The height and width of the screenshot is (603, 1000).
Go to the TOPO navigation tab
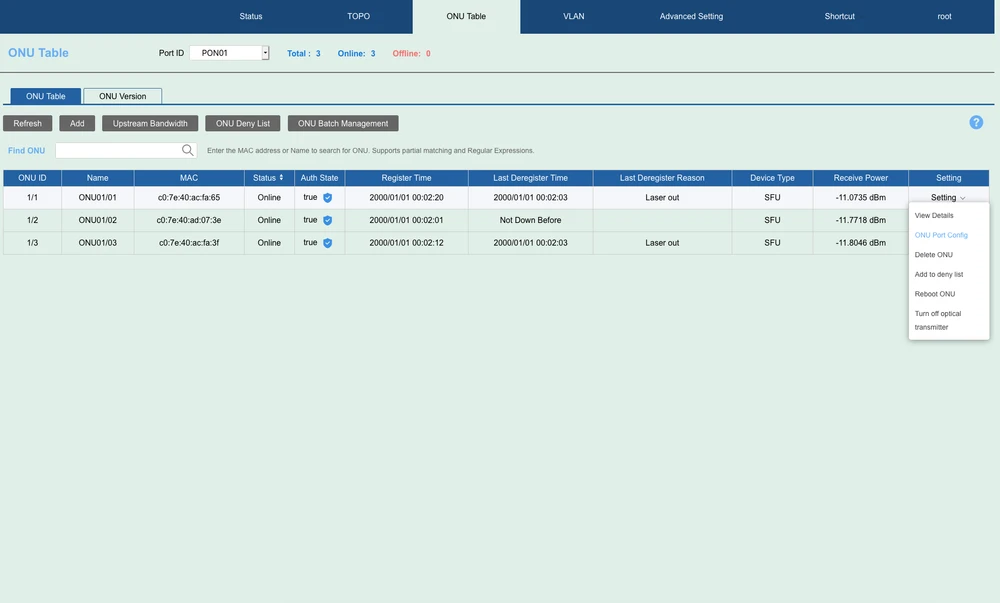[358, 17]
